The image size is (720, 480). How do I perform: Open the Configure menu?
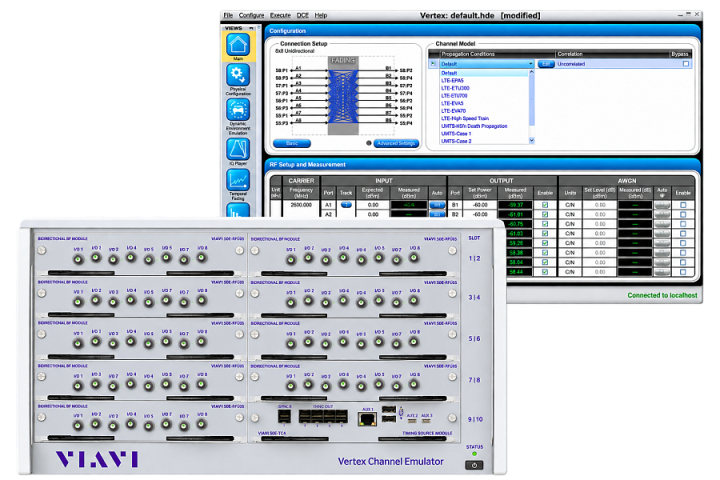pyautogui.click(x=251, y=15)
